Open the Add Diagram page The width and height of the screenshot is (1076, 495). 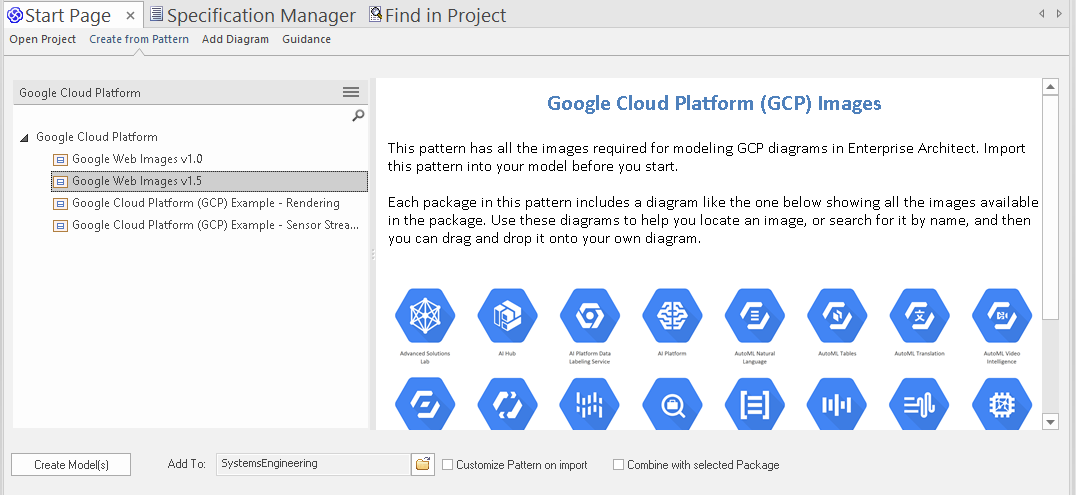235,39
